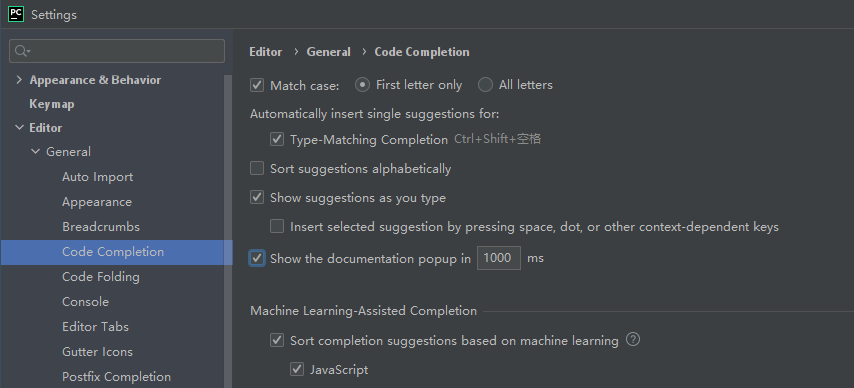Click the PyCharm logo icon
Screen dimensions: 854x388
(x=16, y=14)
